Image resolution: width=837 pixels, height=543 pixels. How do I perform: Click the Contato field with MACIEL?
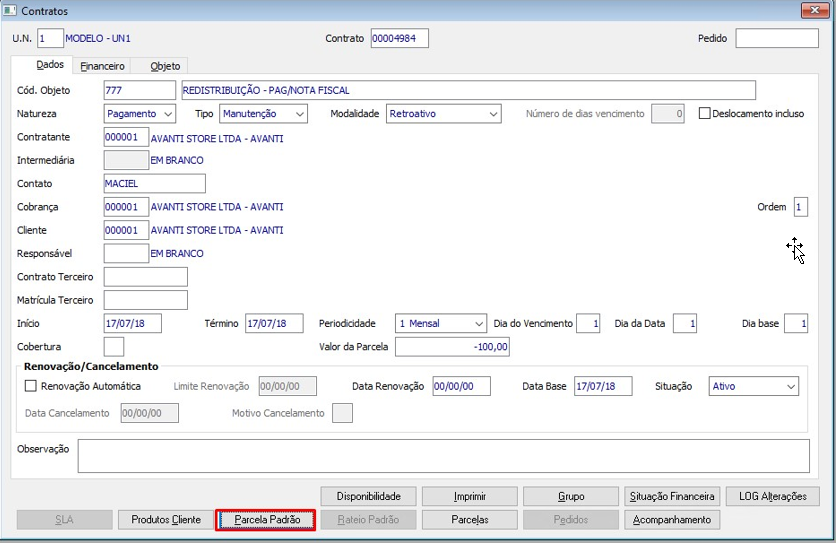(155, 183)
